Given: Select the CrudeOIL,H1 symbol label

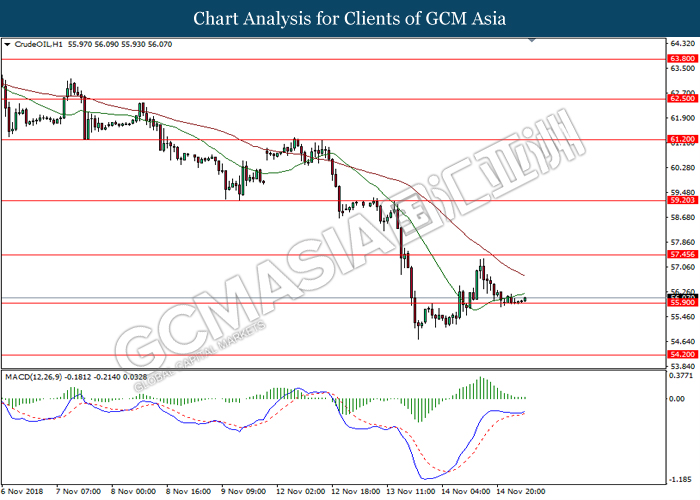Looking at the screenshot, I should pyautogui.click(x=39, y=44).
